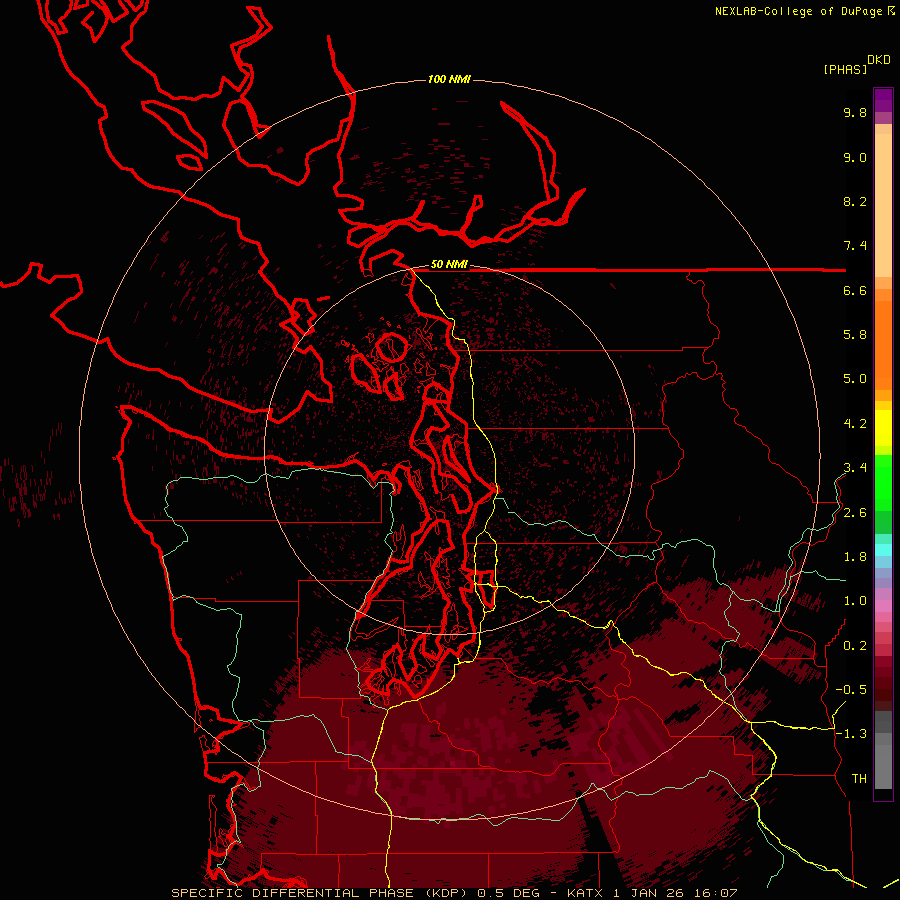Select the DKD legend title
900x900 pixels.
pos(879,60)
